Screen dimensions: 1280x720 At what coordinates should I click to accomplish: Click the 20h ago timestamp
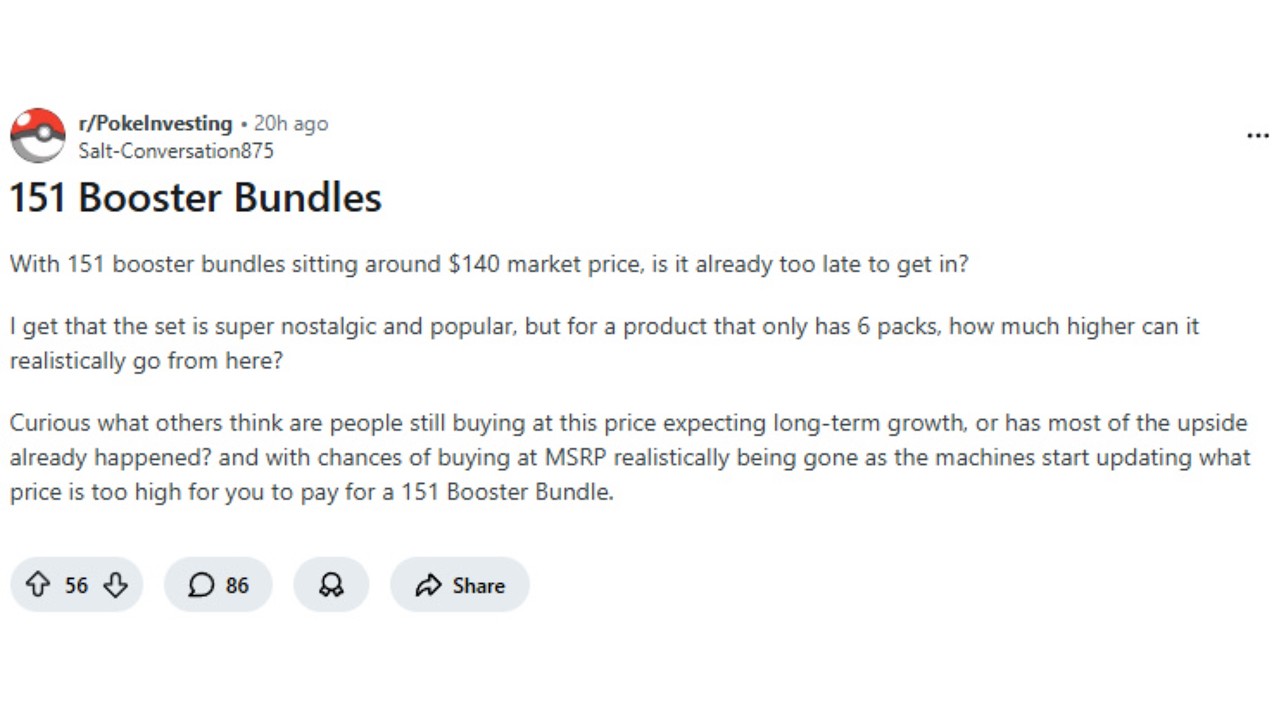291,124
